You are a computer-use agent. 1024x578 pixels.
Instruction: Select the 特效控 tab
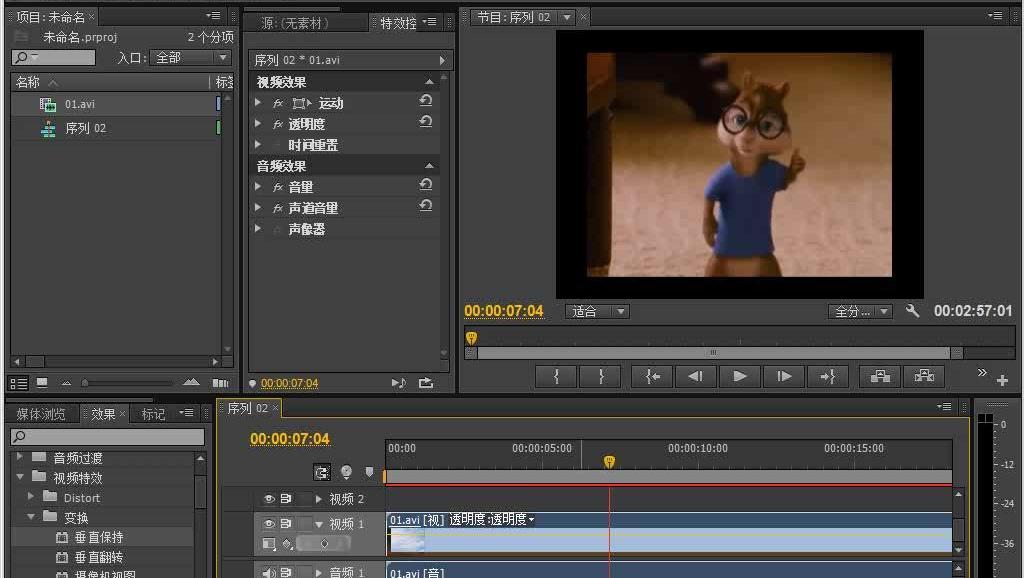[x=398, y=24]
